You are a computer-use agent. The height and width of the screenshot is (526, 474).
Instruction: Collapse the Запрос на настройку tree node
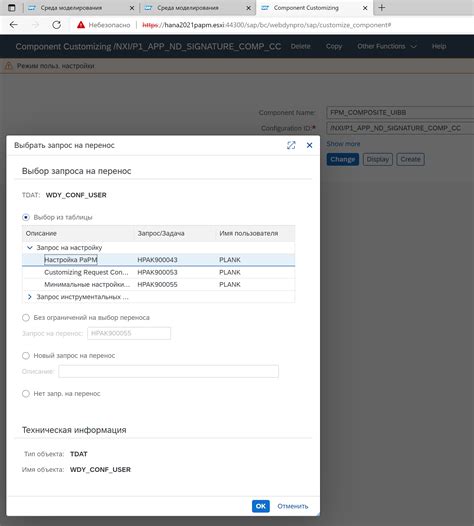(30, 248)
